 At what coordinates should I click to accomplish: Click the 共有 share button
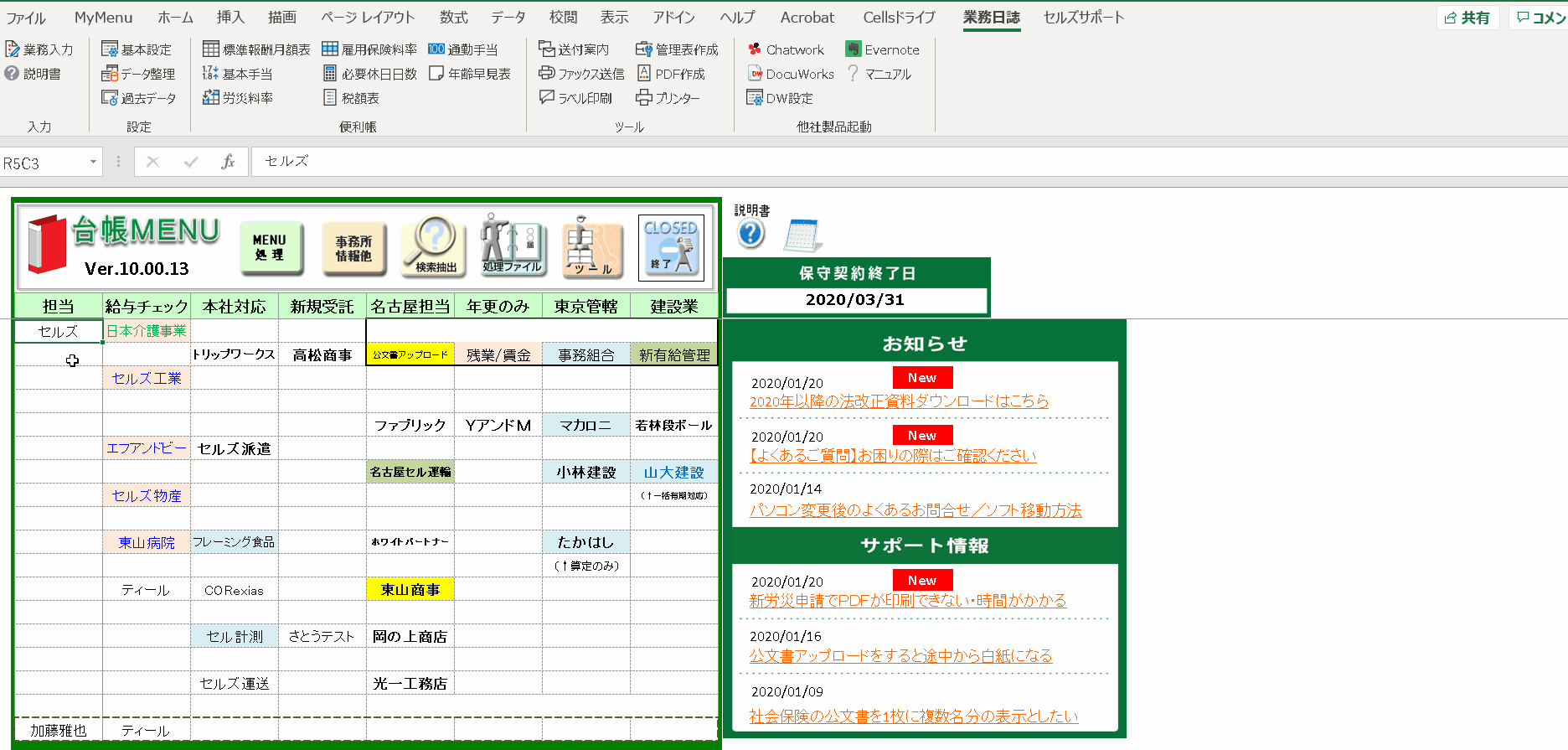(1468, 18)
